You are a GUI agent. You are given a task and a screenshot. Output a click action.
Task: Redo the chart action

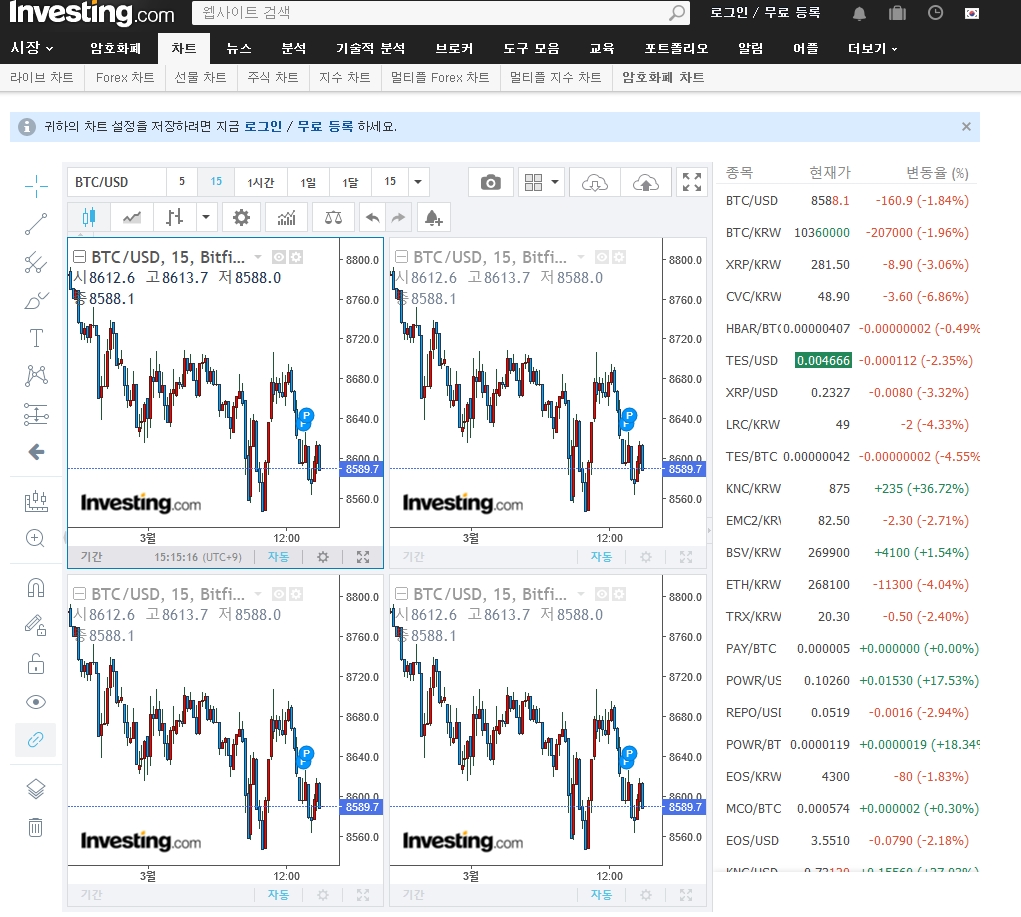point(398,218)
